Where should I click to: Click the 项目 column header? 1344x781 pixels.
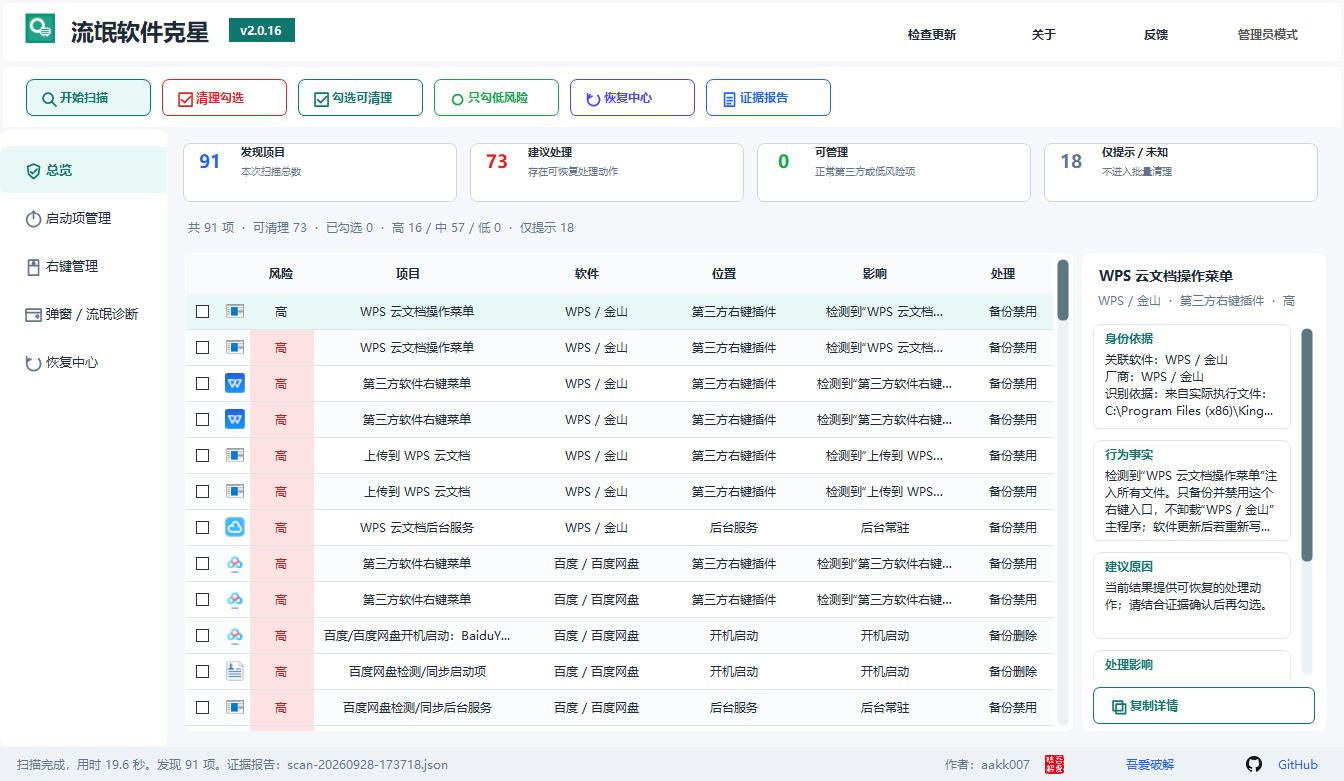(408, 274)
